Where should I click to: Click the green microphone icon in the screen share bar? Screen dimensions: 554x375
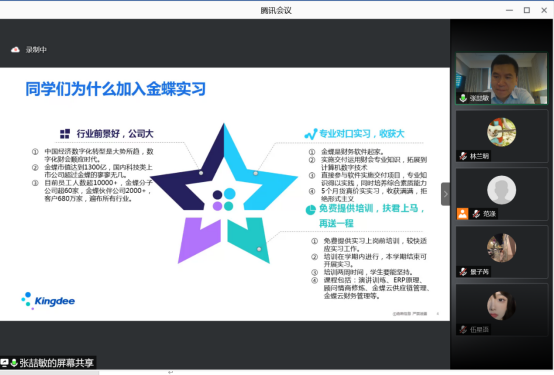click(14, 363)
